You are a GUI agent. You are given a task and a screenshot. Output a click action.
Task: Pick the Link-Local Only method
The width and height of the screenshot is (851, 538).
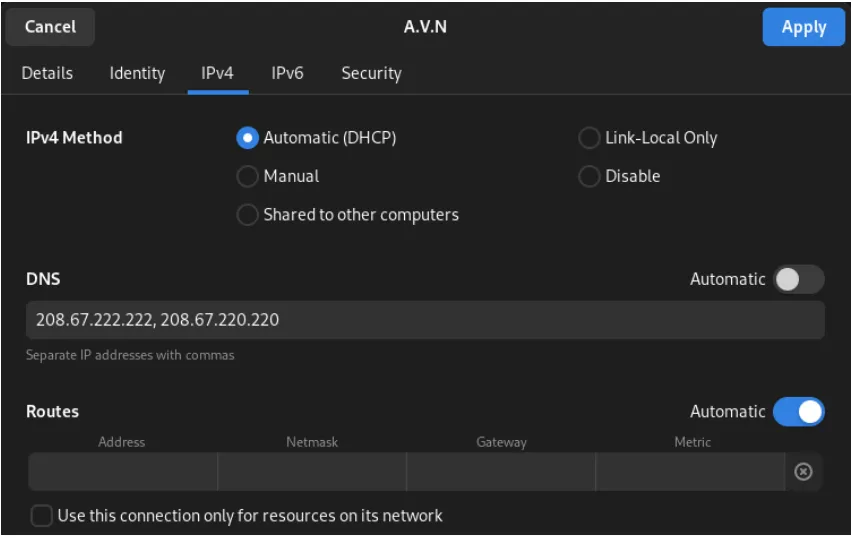tap(590, 138)
